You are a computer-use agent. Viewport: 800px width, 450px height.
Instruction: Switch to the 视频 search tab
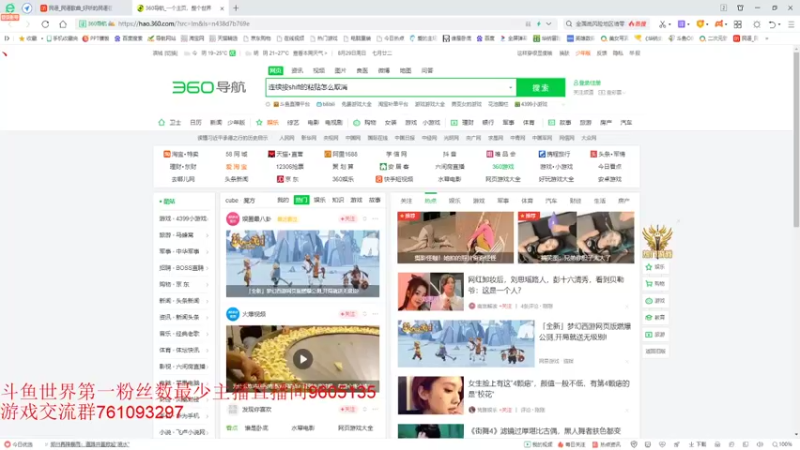[x=319, y=70]
